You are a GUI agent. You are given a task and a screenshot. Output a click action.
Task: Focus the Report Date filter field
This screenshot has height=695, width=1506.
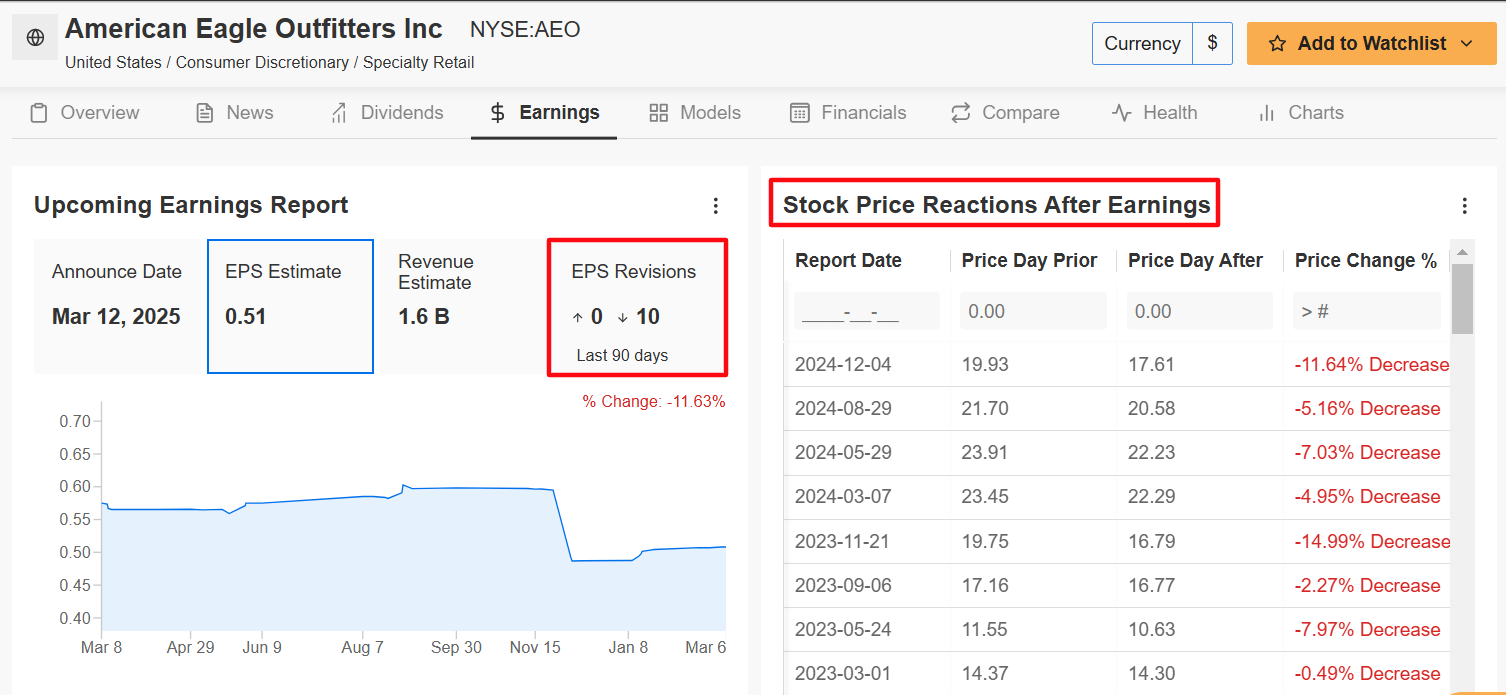point(867,311)
